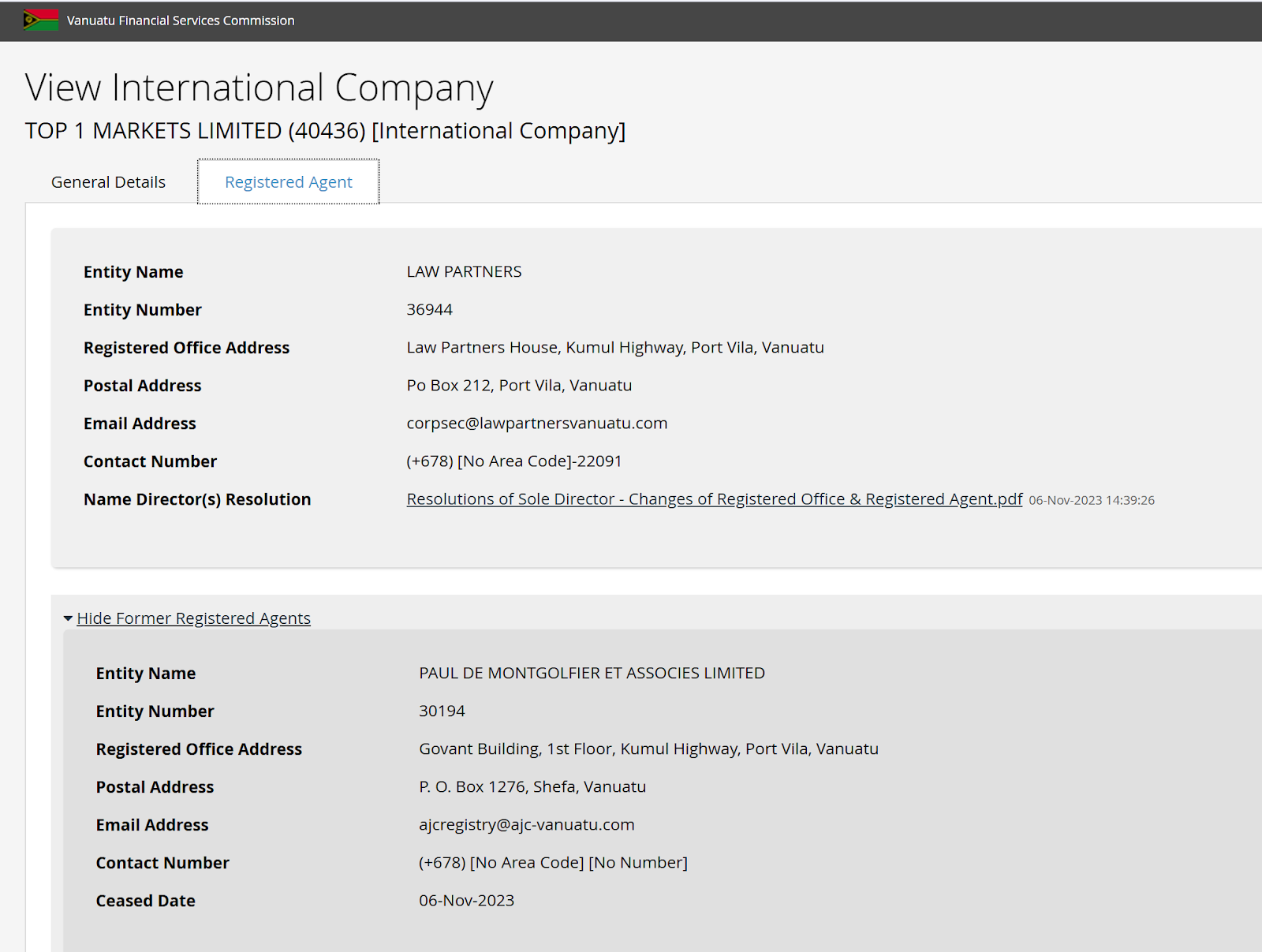Collapse the Hide Former Registered Agents section
The image size is (1262, 952).
pos(194,618)
